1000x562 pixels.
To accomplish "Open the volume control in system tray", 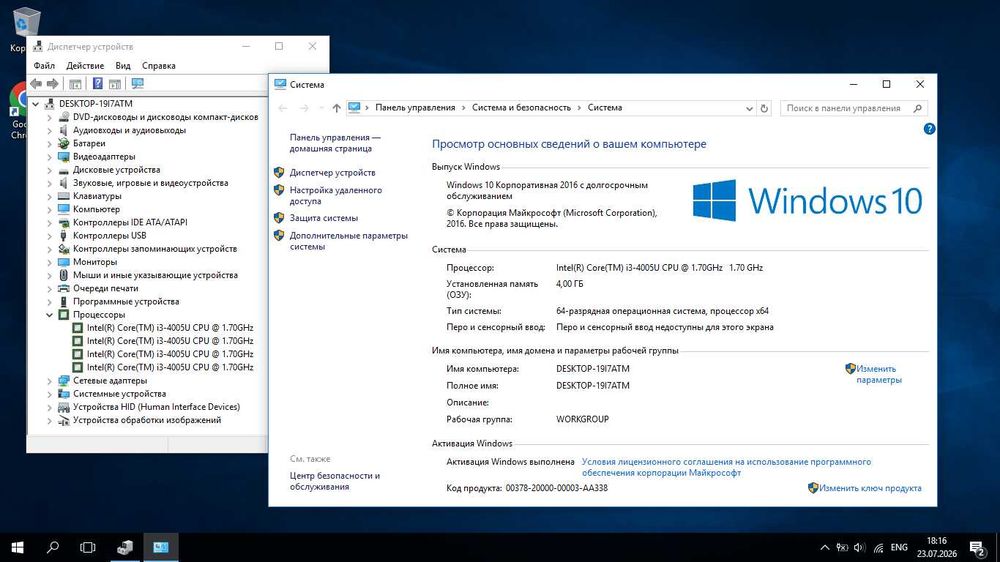I will 859,547.
